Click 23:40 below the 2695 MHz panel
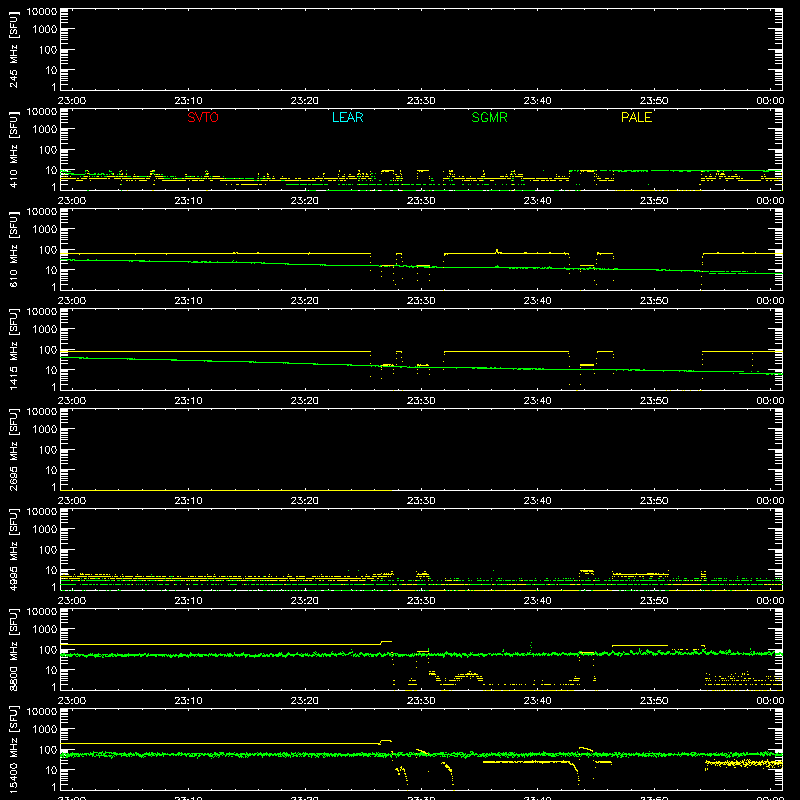800x800 pixels. tap(537, 501)
